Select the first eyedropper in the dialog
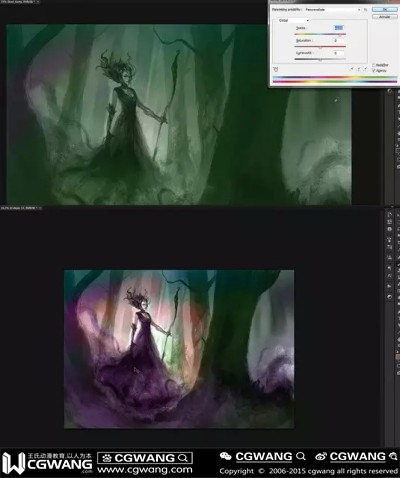The image size is (400, 478). (x=352, y=69)
